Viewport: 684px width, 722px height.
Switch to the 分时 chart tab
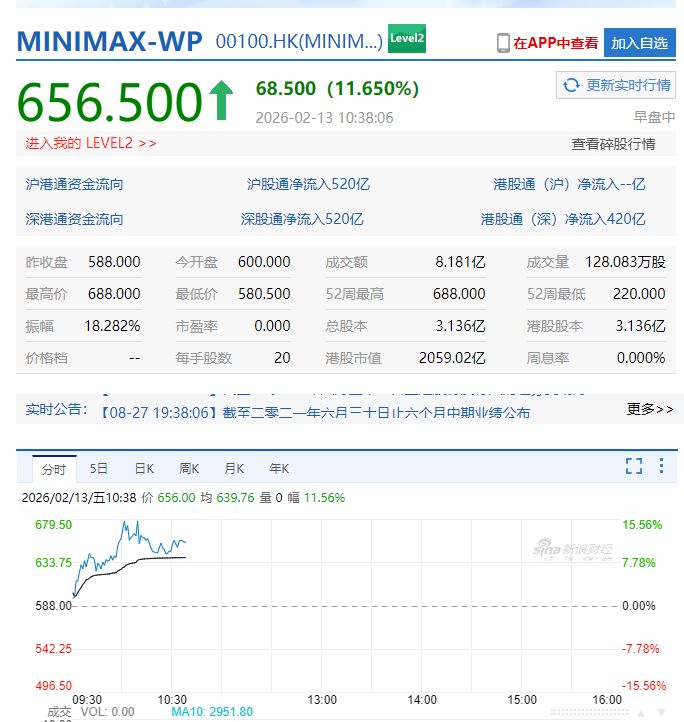pyautogui.click(x=54, y=469)
